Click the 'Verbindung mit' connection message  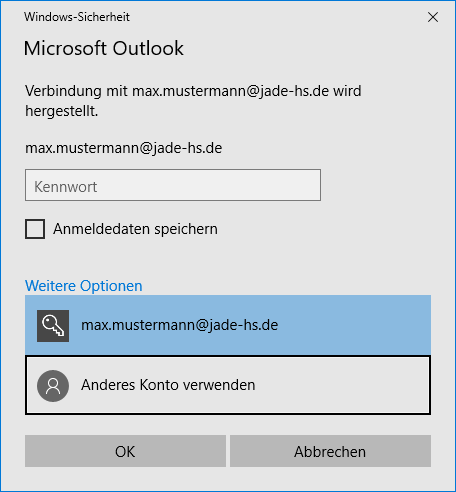(x=193, y=101)
